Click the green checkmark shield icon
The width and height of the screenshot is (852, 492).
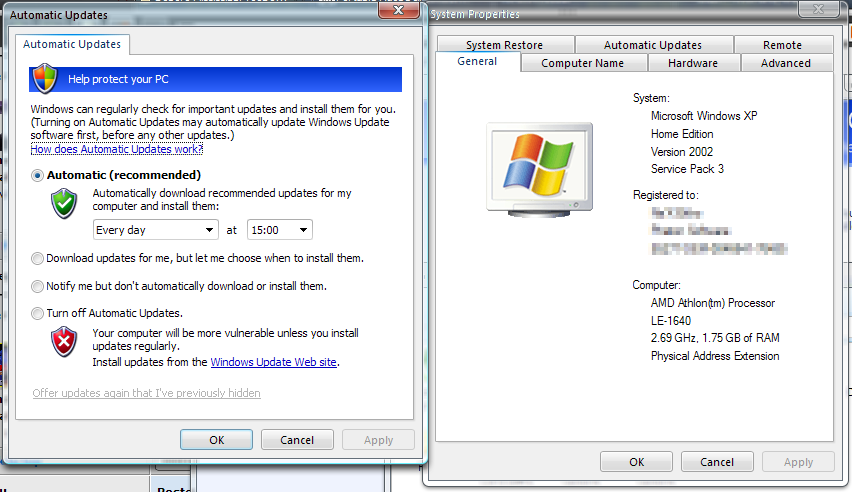pos(64,203)
